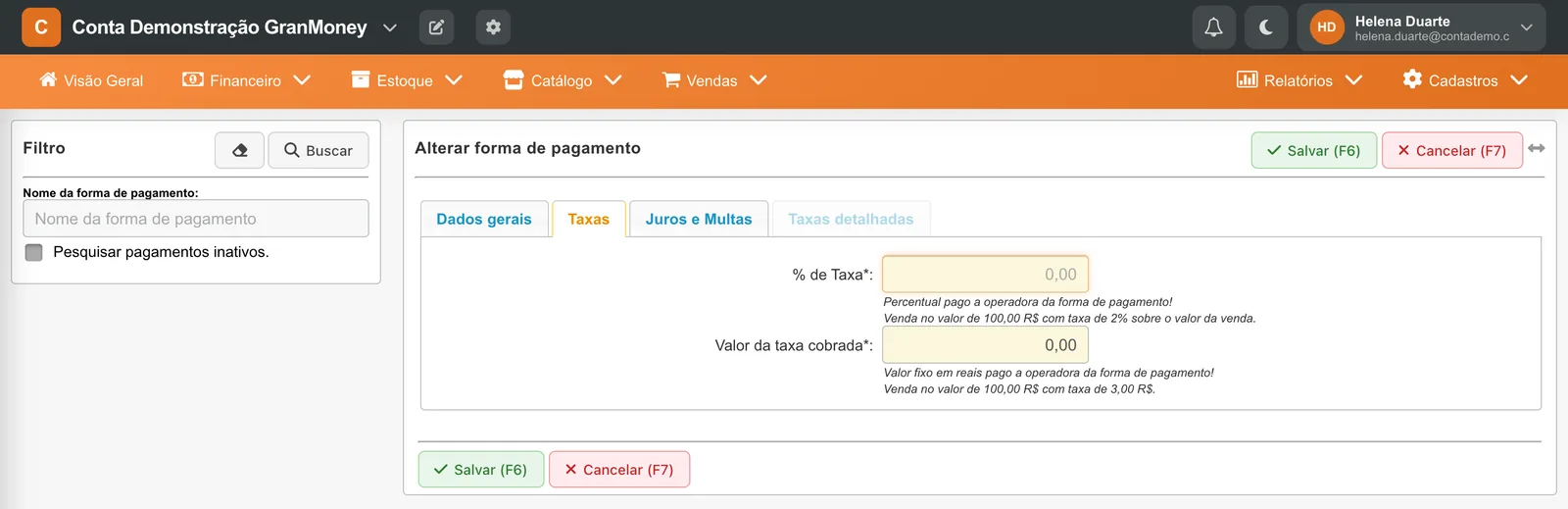The image size is (1568, 509).
Task: Click Helena Duarte user name
Action: [x=1402, y=21]
